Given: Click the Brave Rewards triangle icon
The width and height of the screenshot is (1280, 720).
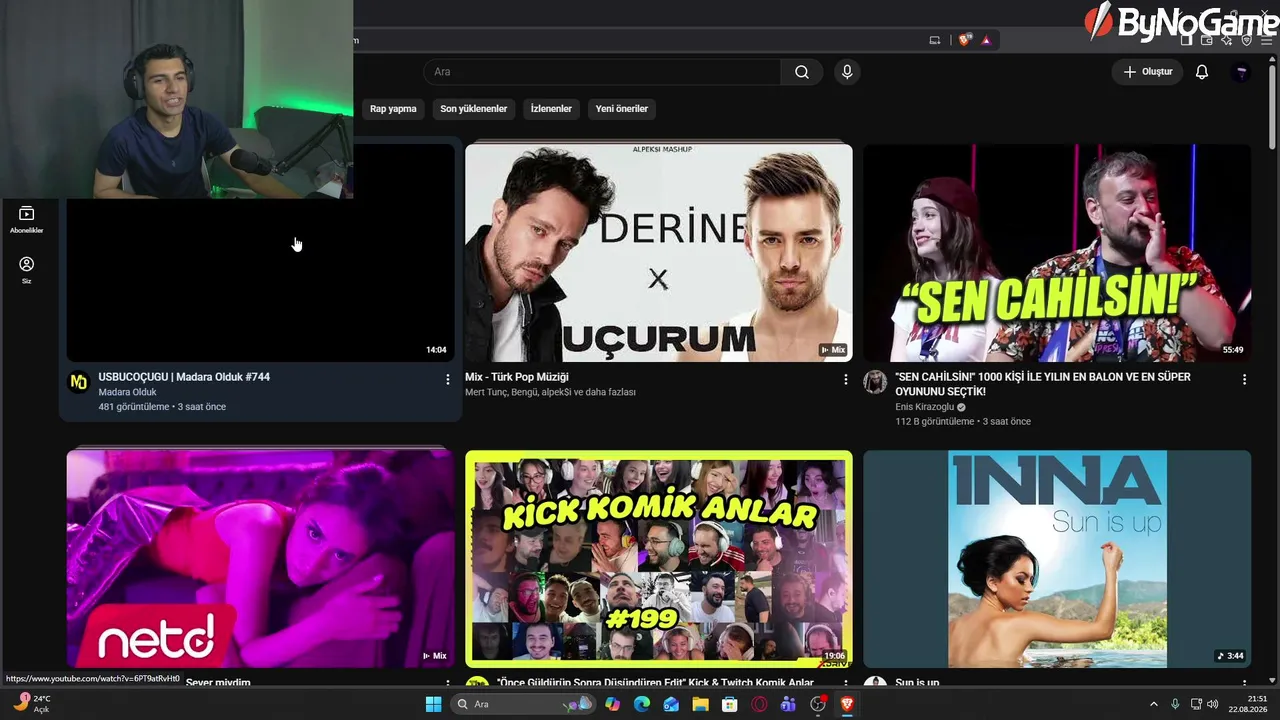Looking at the screenshot, I should coord(986,40).
